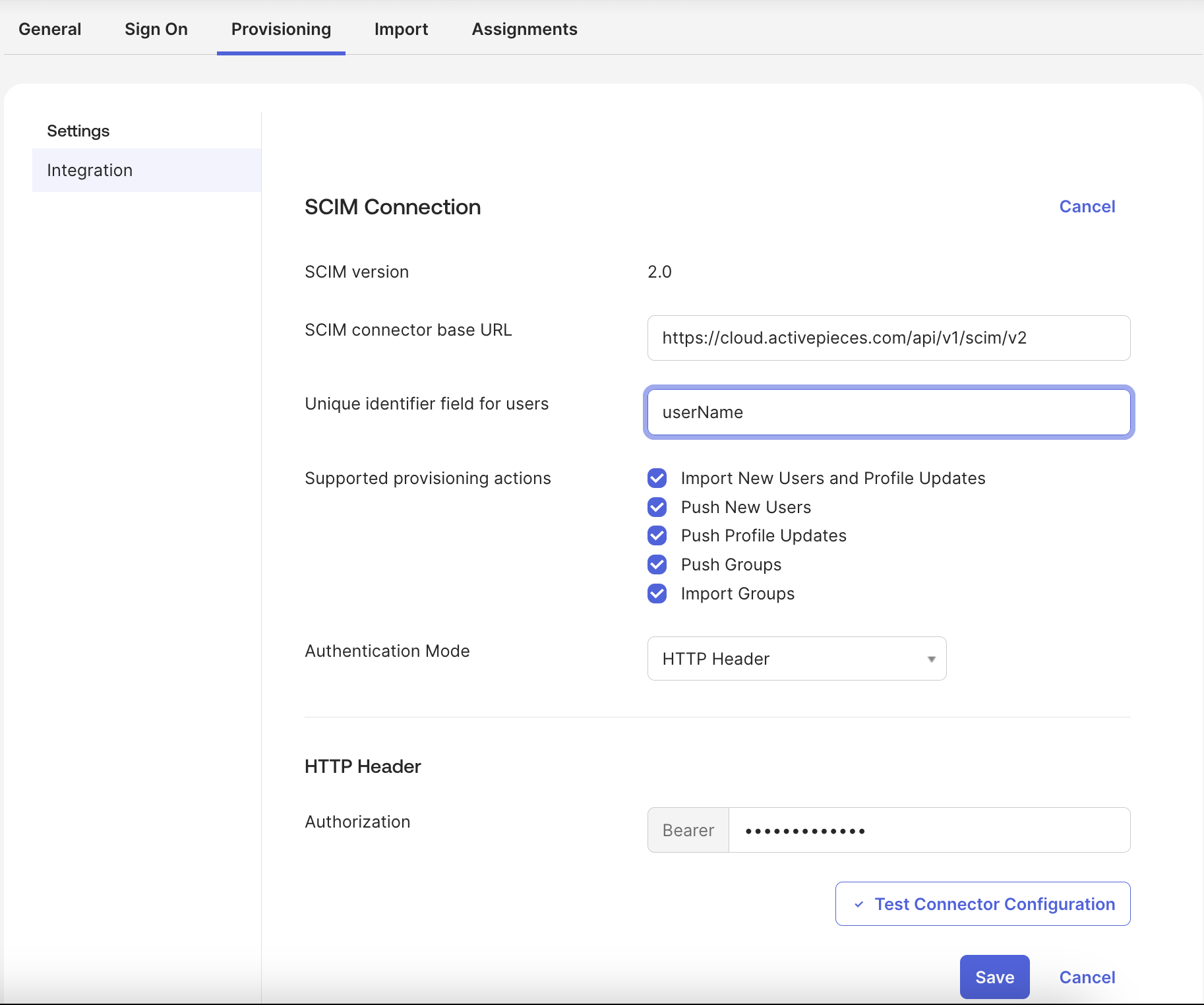
Task: Disable the Push New Users option
Action: click(x=657, y=506)
